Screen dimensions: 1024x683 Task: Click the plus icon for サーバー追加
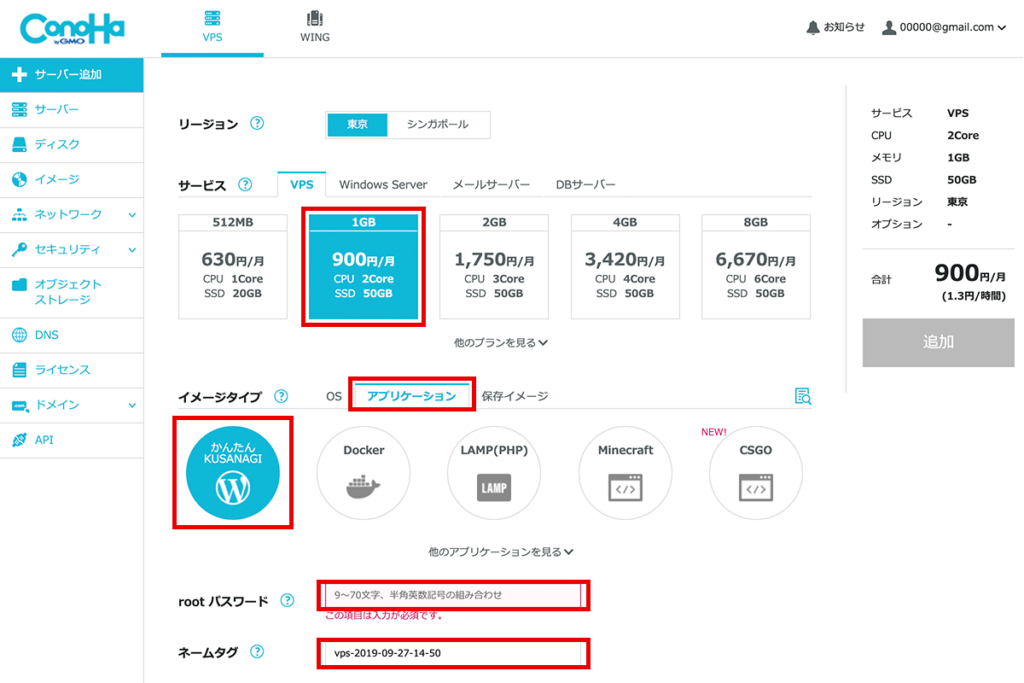pyautogui.click(x=20, y=74)
